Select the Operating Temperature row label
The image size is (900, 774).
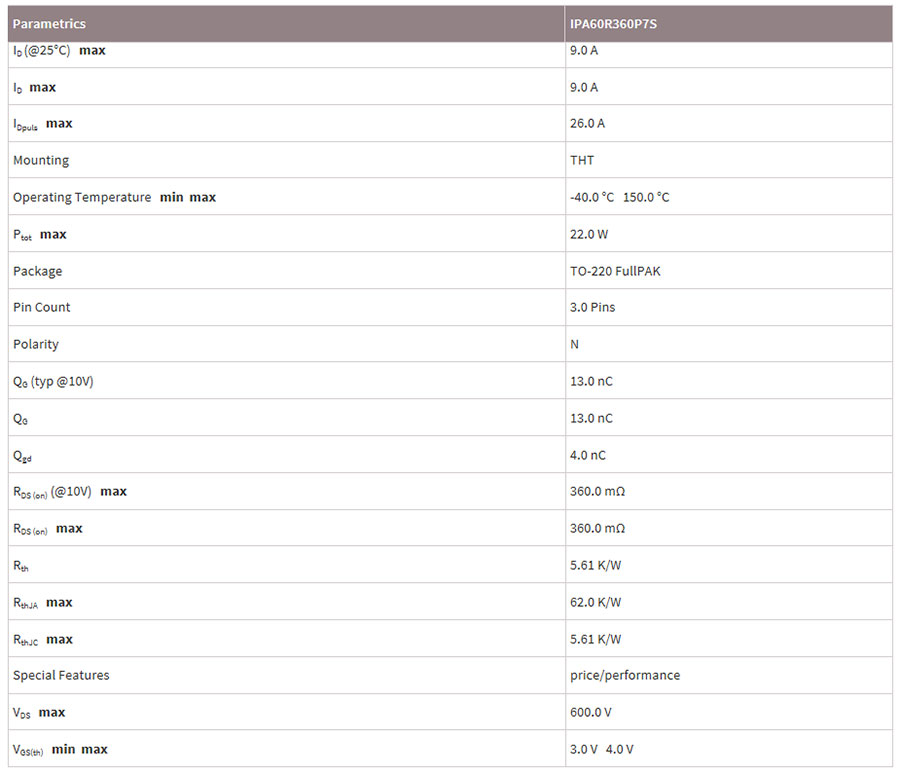82,197
